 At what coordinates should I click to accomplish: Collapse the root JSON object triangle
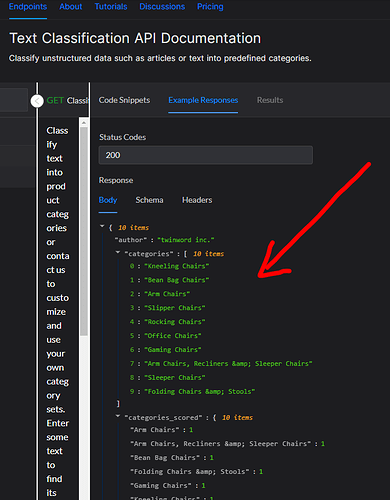(x=102, y=226)
